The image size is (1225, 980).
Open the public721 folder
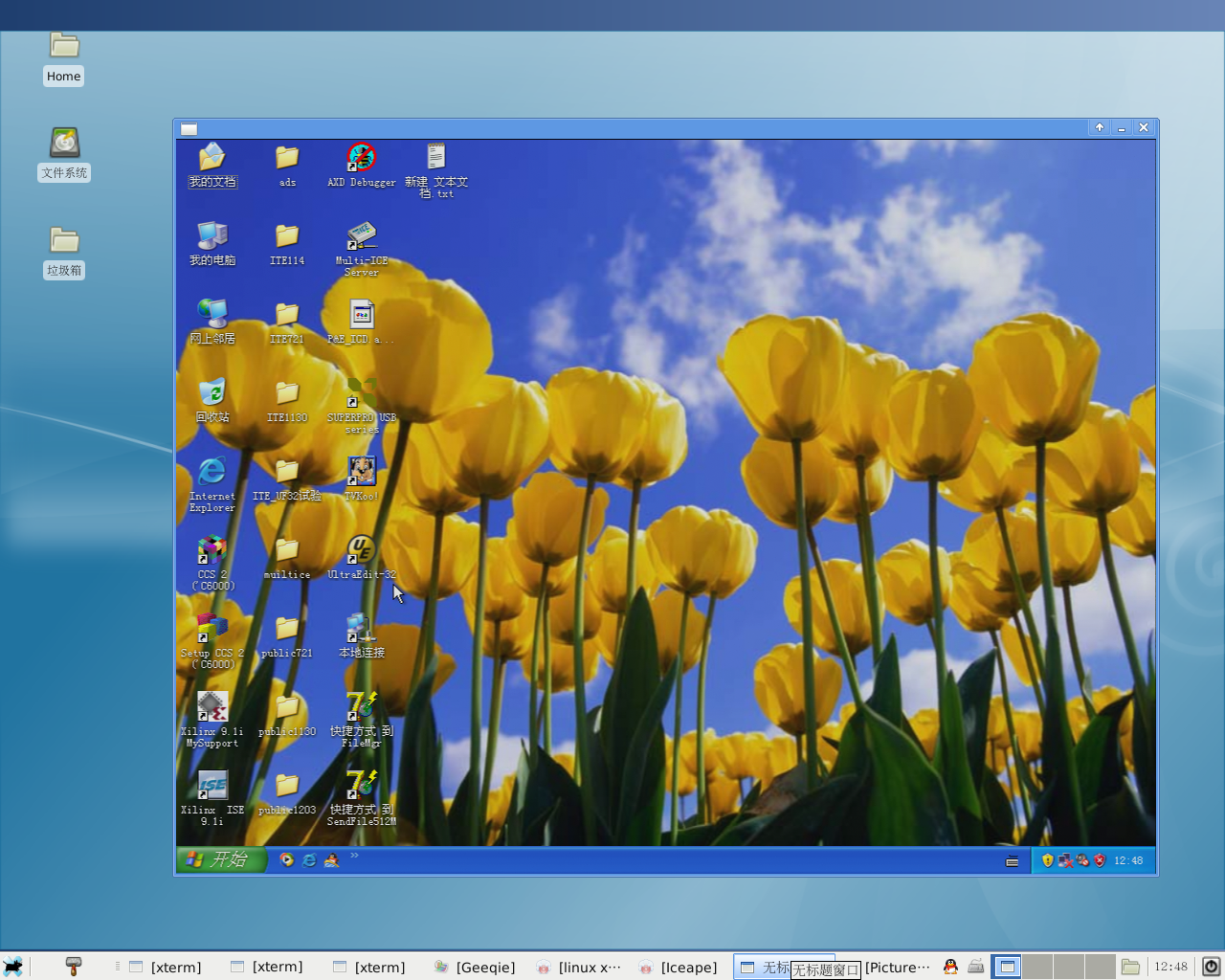(x=287, y=635)
